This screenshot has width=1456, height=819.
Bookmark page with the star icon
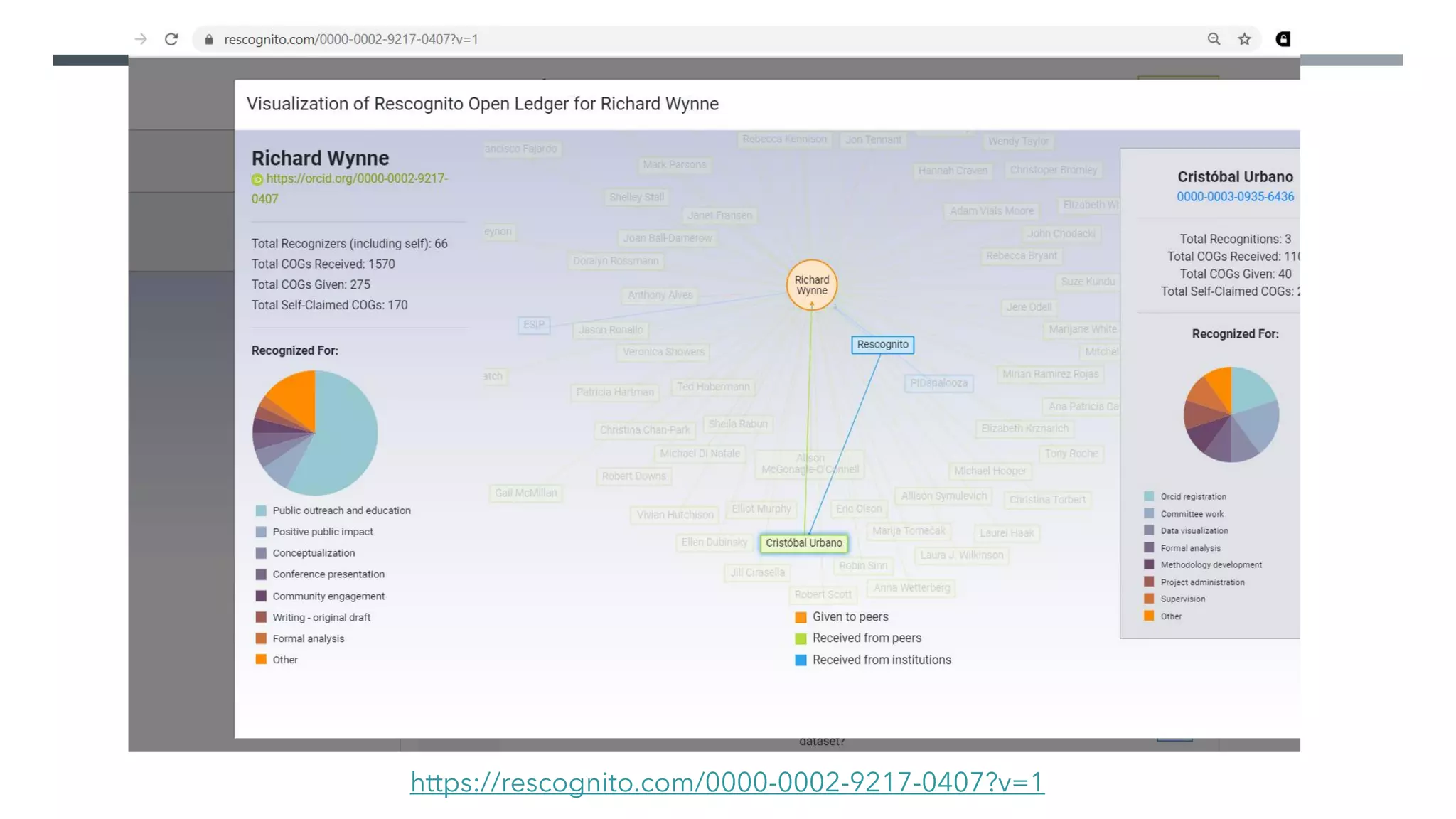(1244, 39)
